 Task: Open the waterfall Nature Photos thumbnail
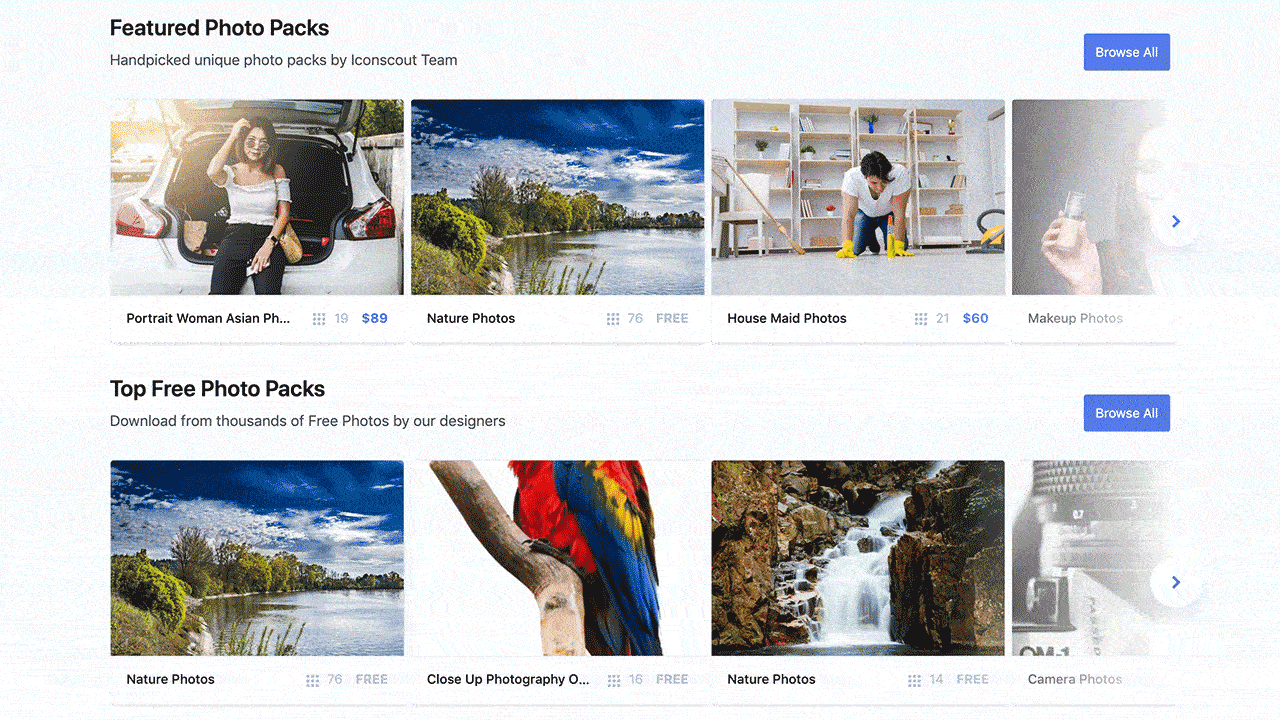click(857, 558)
